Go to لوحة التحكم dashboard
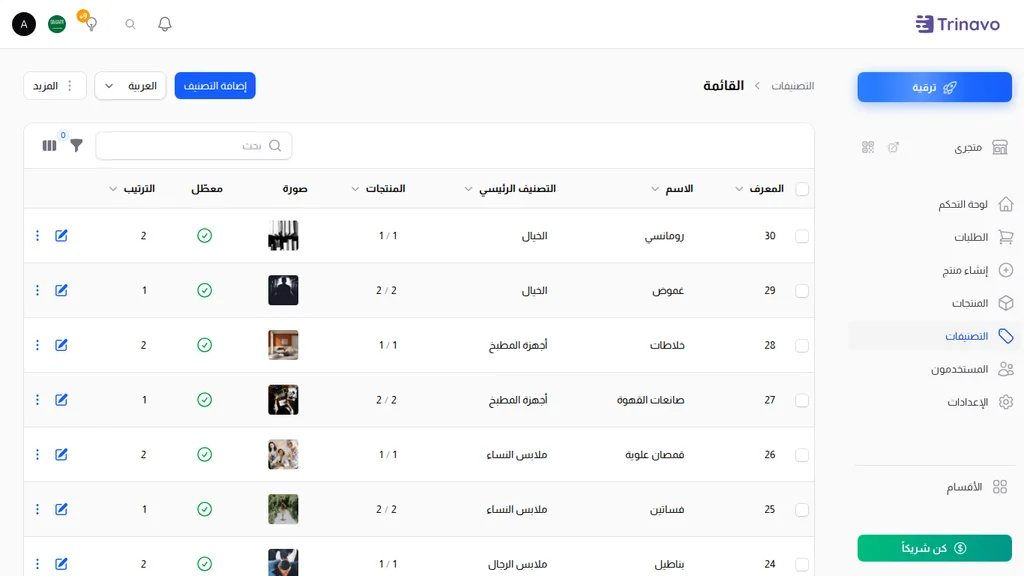1024x576 pixels. click(975, 204)
